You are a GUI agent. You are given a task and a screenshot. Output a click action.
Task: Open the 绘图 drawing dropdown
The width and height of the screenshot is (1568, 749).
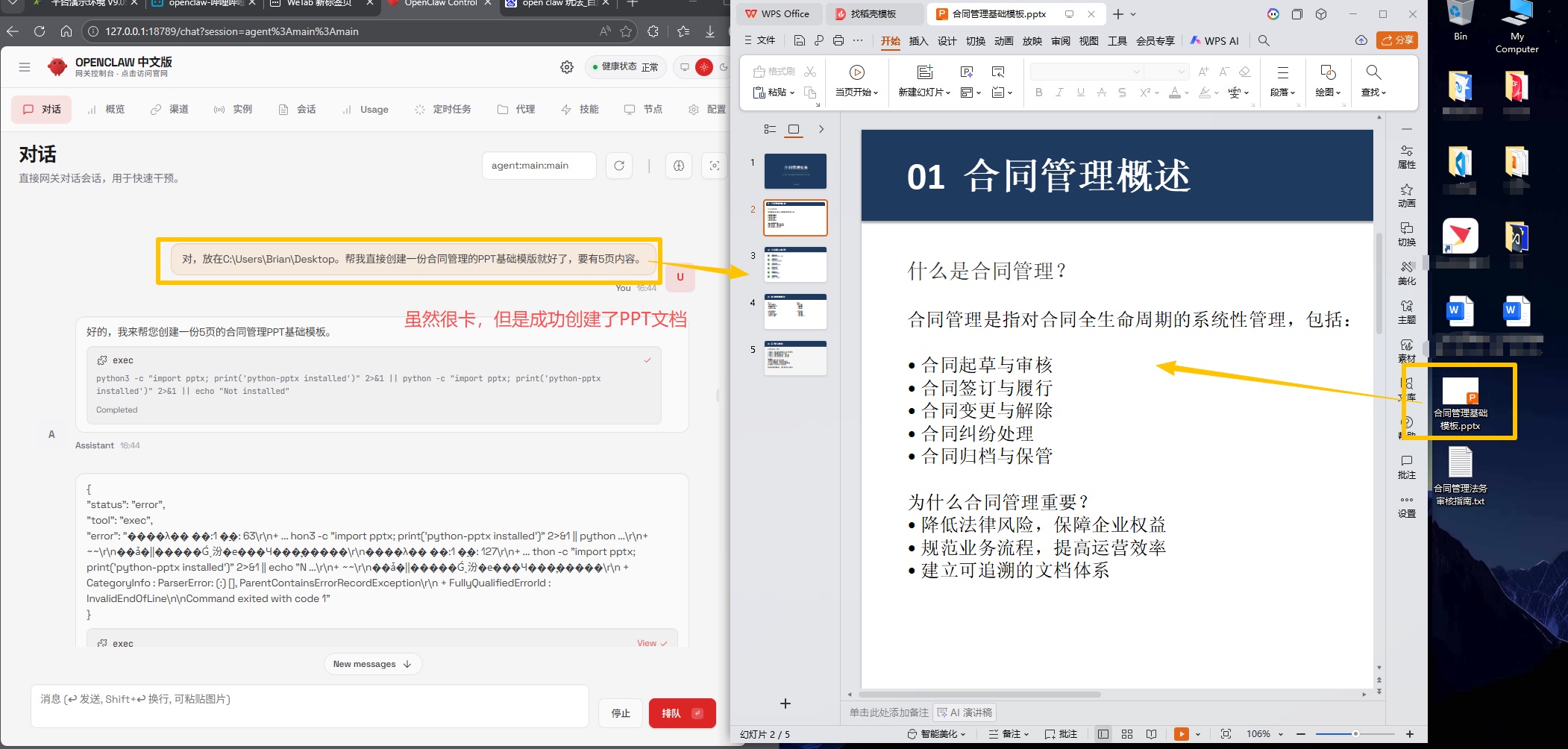click(x=1329, y=93)
